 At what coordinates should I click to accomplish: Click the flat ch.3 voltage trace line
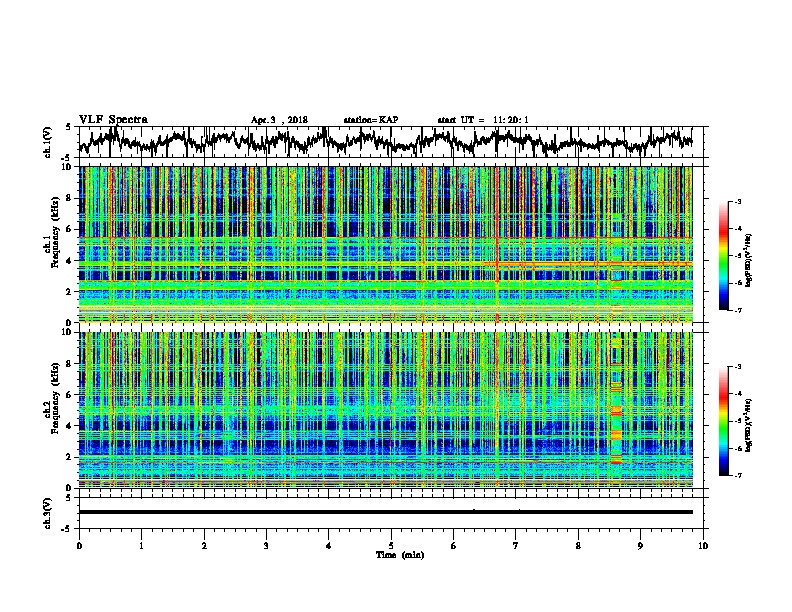[385, 512]
